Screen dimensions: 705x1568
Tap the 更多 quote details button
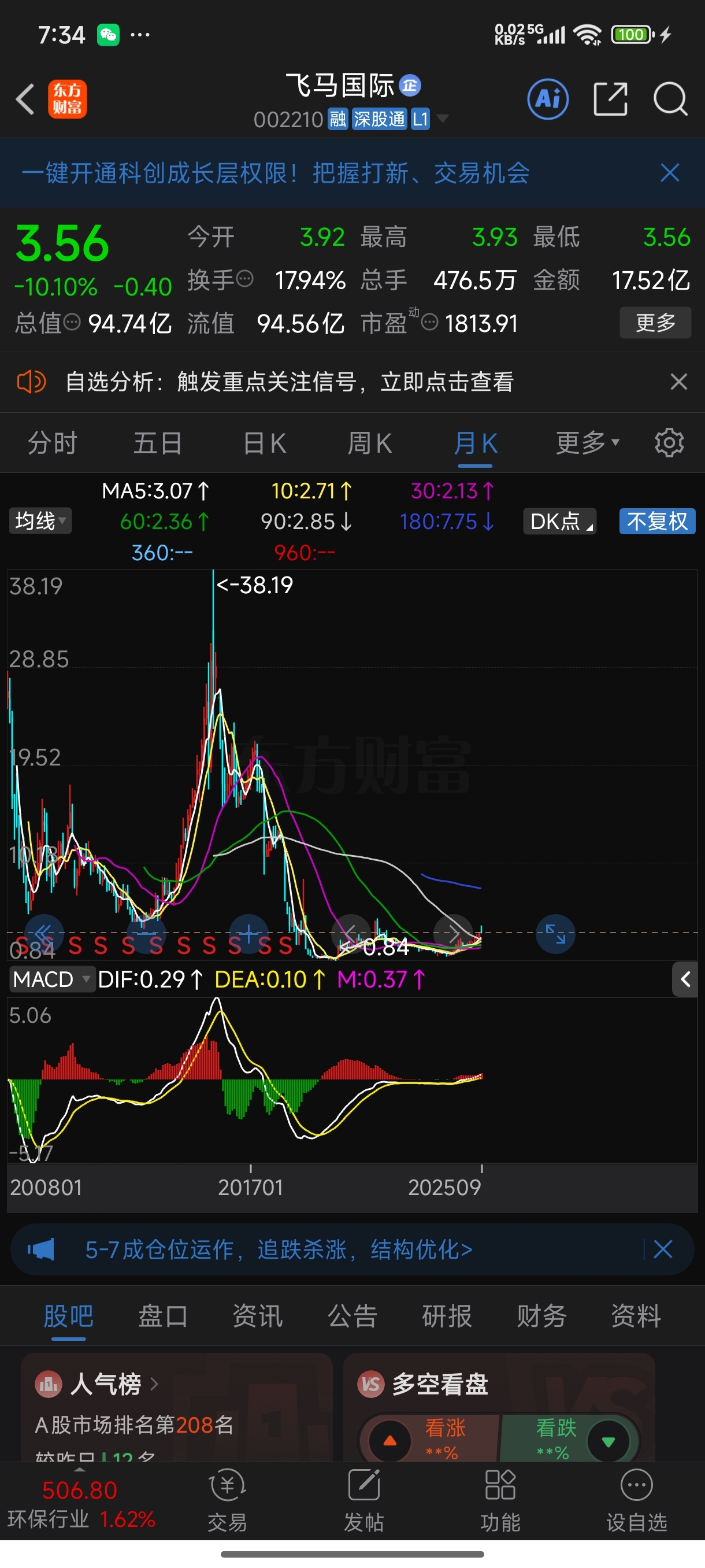[x=655, y=322]
